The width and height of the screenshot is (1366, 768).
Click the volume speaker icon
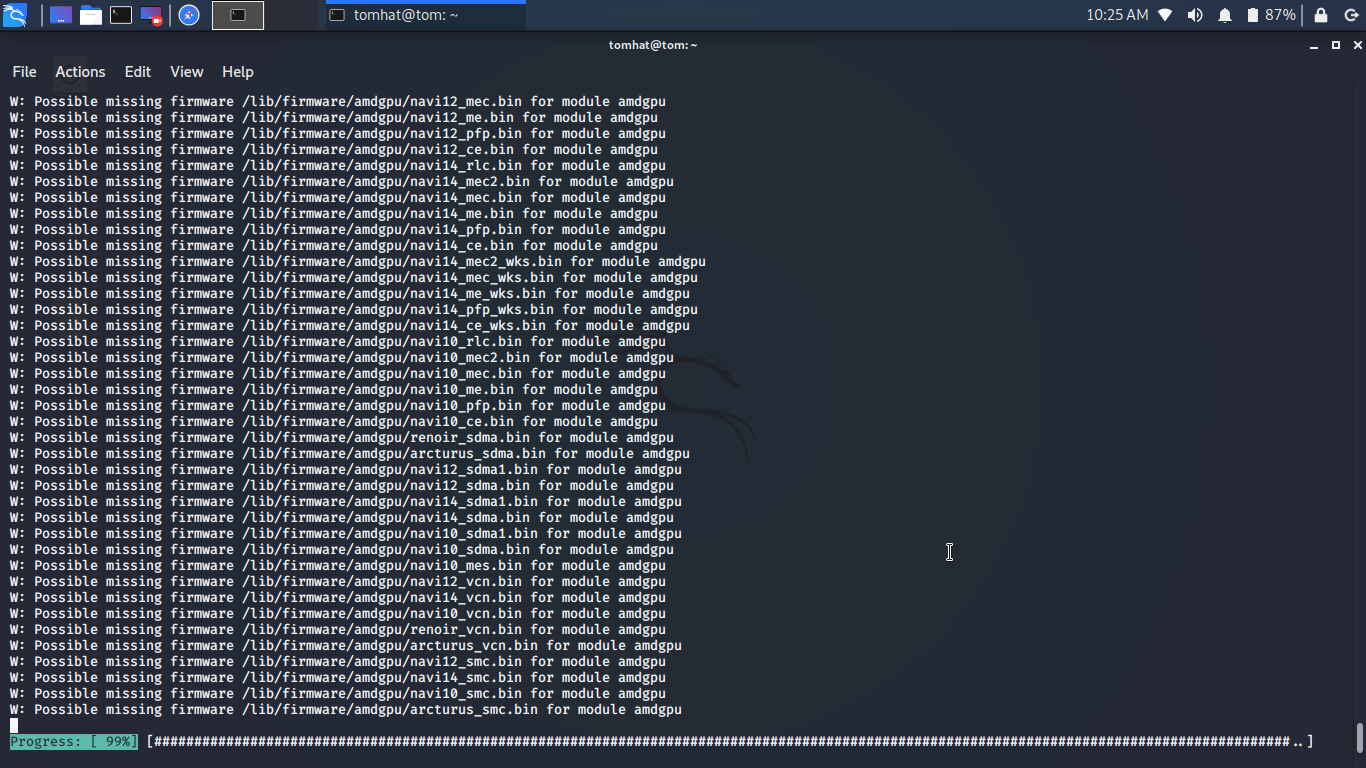pyautogui.click(x=1195, y=15)
